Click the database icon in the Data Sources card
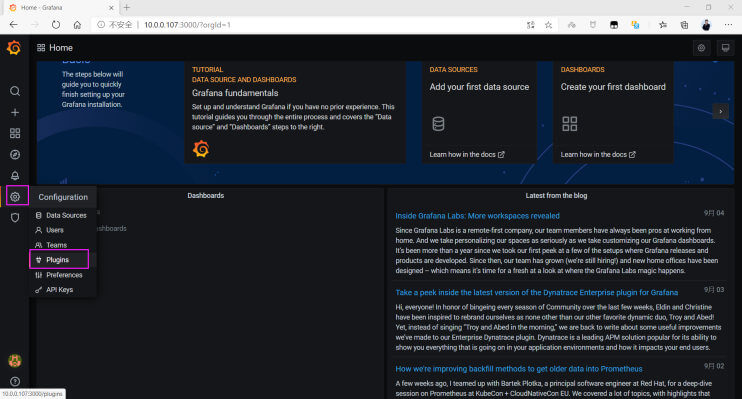The width and height of the screenshot is (742, 399). pyautogui.click(x=438, y=124)
